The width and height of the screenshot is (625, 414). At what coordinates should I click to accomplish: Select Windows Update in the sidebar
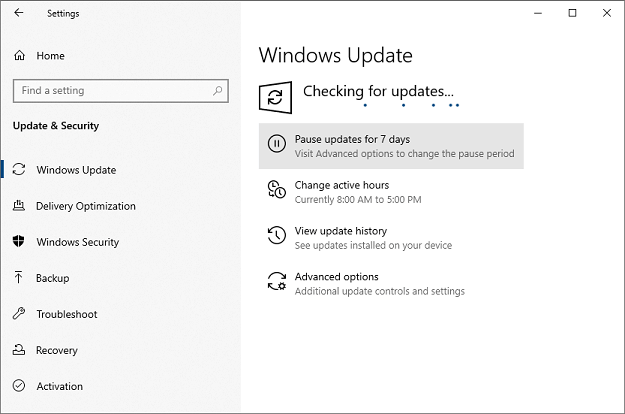click(76, 170)
